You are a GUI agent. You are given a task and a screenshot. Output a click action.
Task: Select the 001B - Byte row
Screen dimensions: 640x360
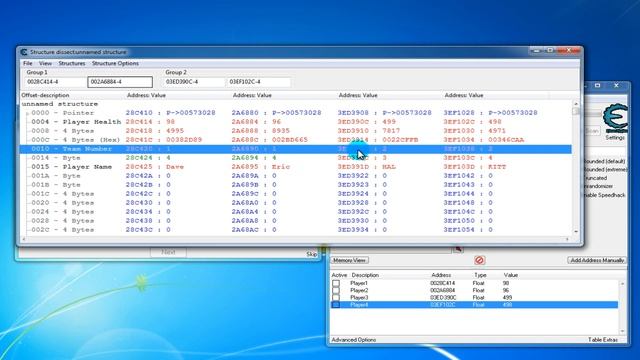click(296, 184)
